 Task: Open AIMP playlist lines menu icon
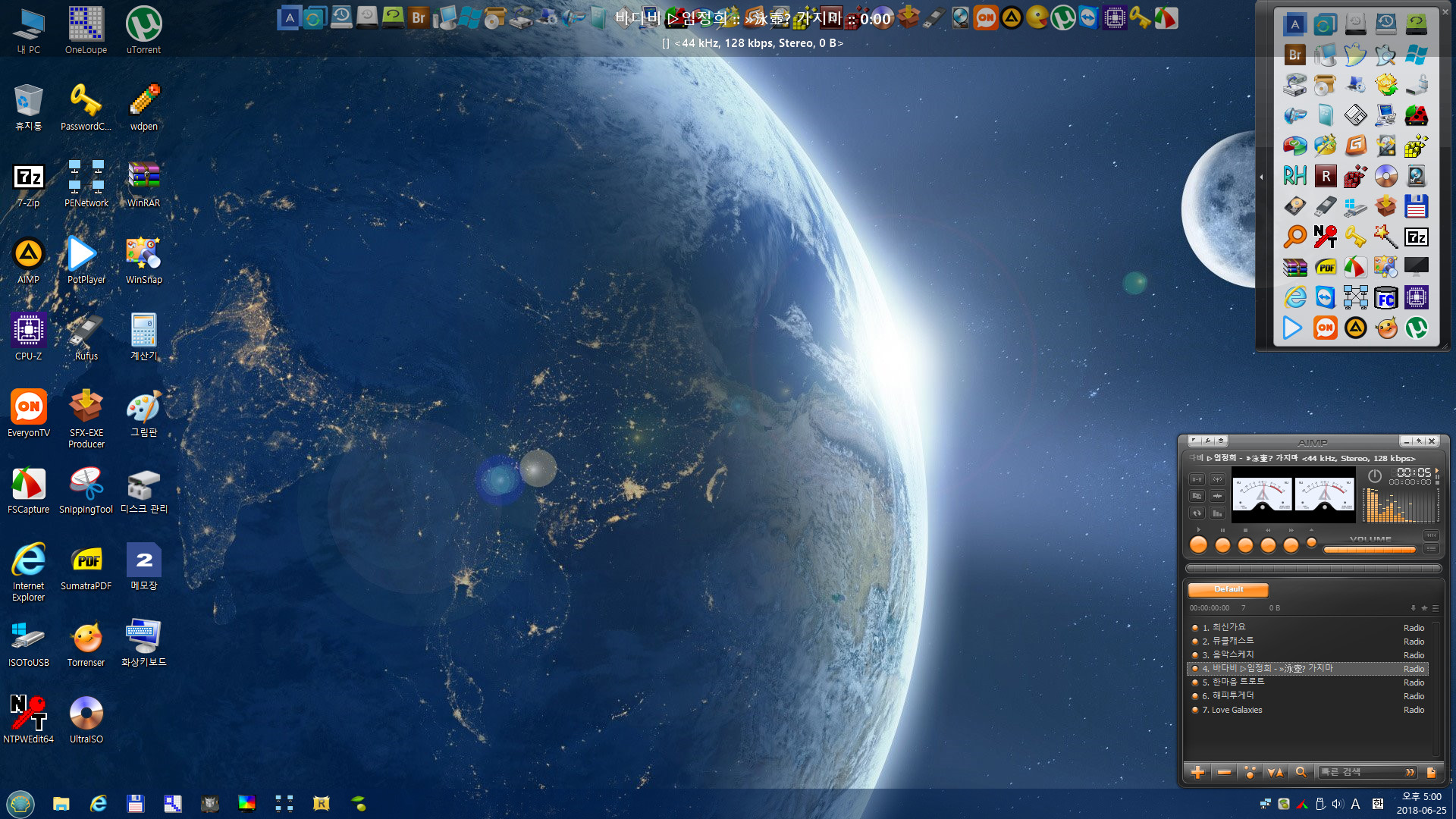pos(1435,607)
